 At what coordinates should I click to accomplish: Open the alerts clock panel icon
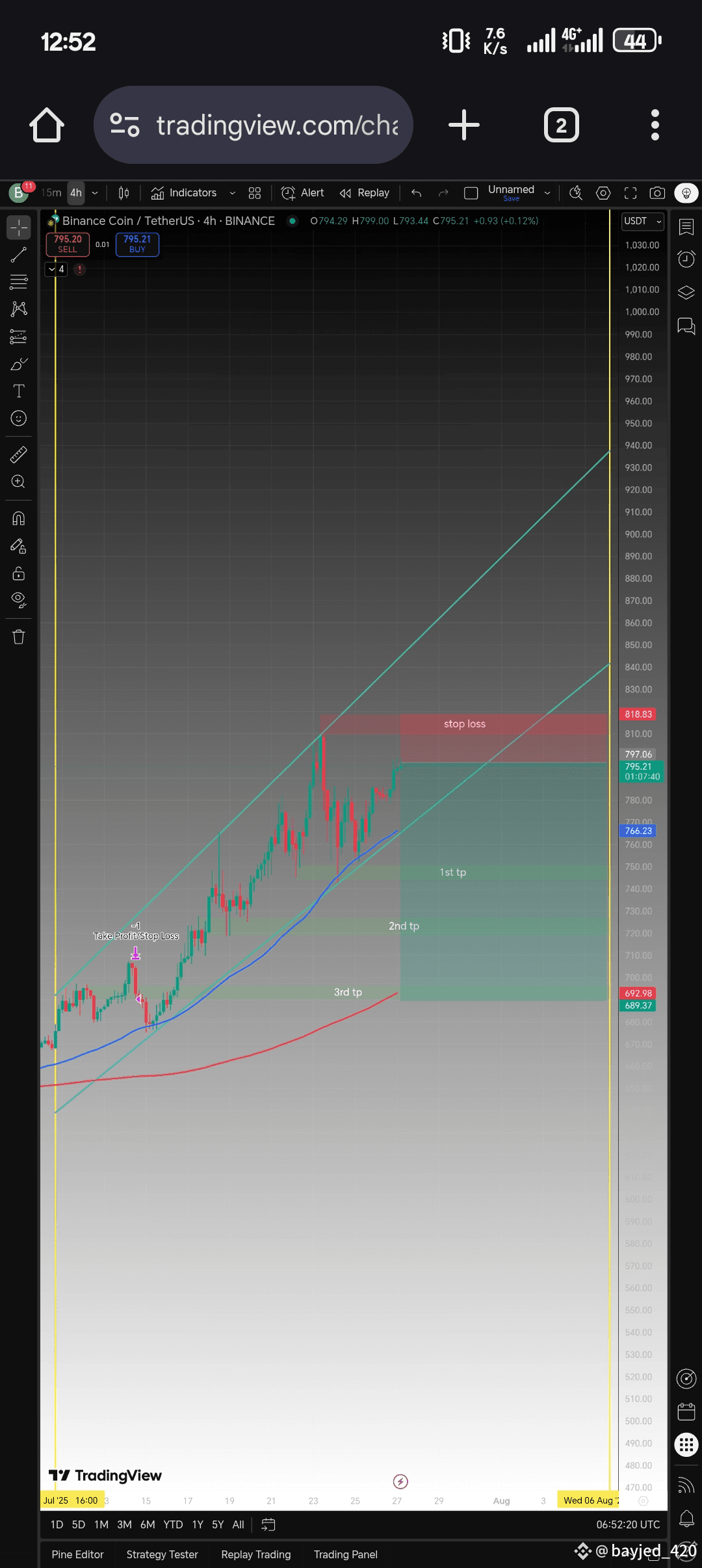pos(686,259)
